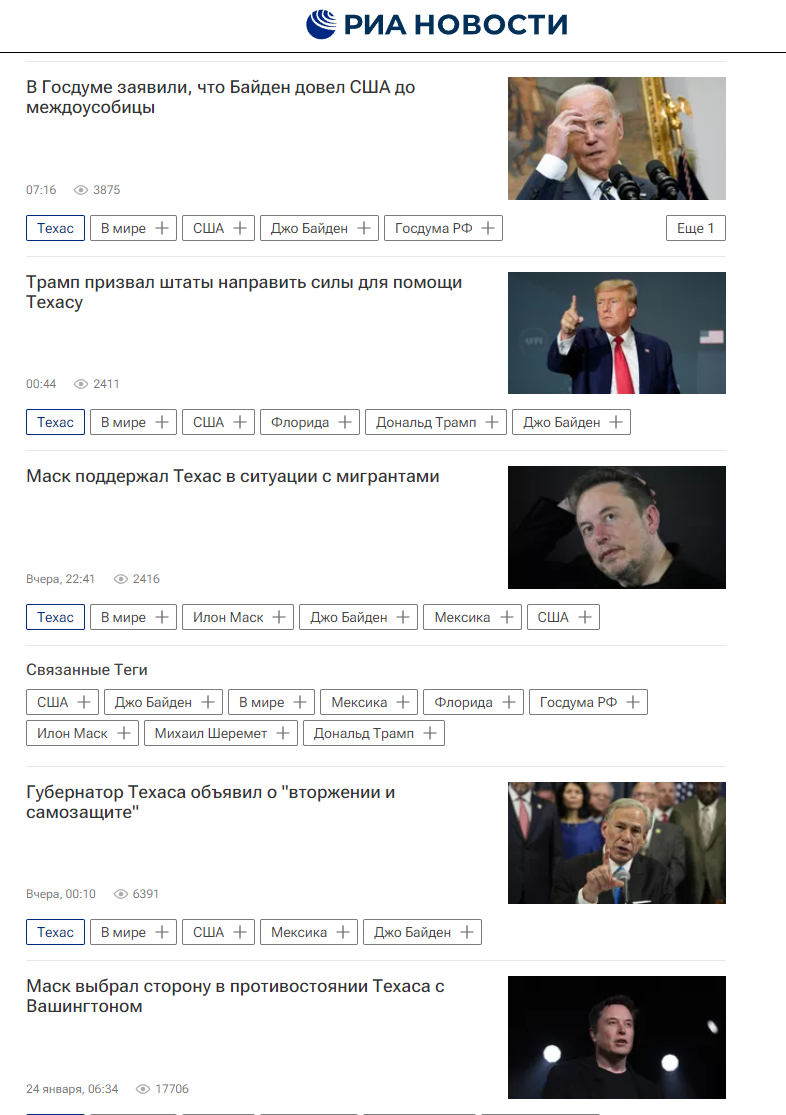Toggle Техас tag under Musk migrants article
786x1115 pixels.
55,617
